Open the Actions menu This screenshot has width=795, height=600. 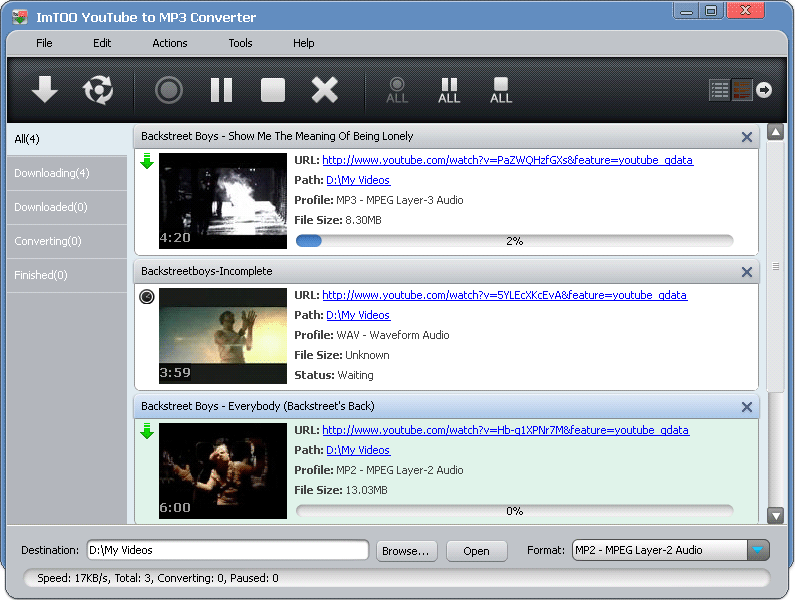(170, 43)
